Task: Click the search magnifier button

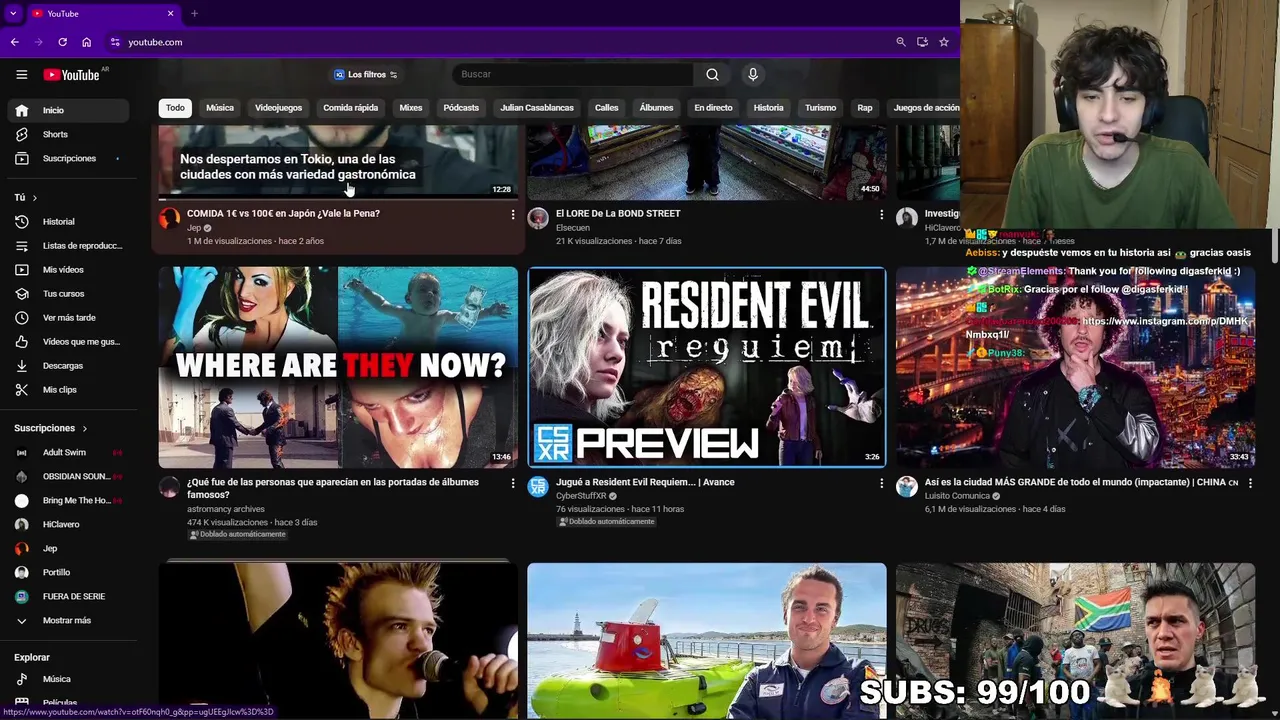Action: 712,74
